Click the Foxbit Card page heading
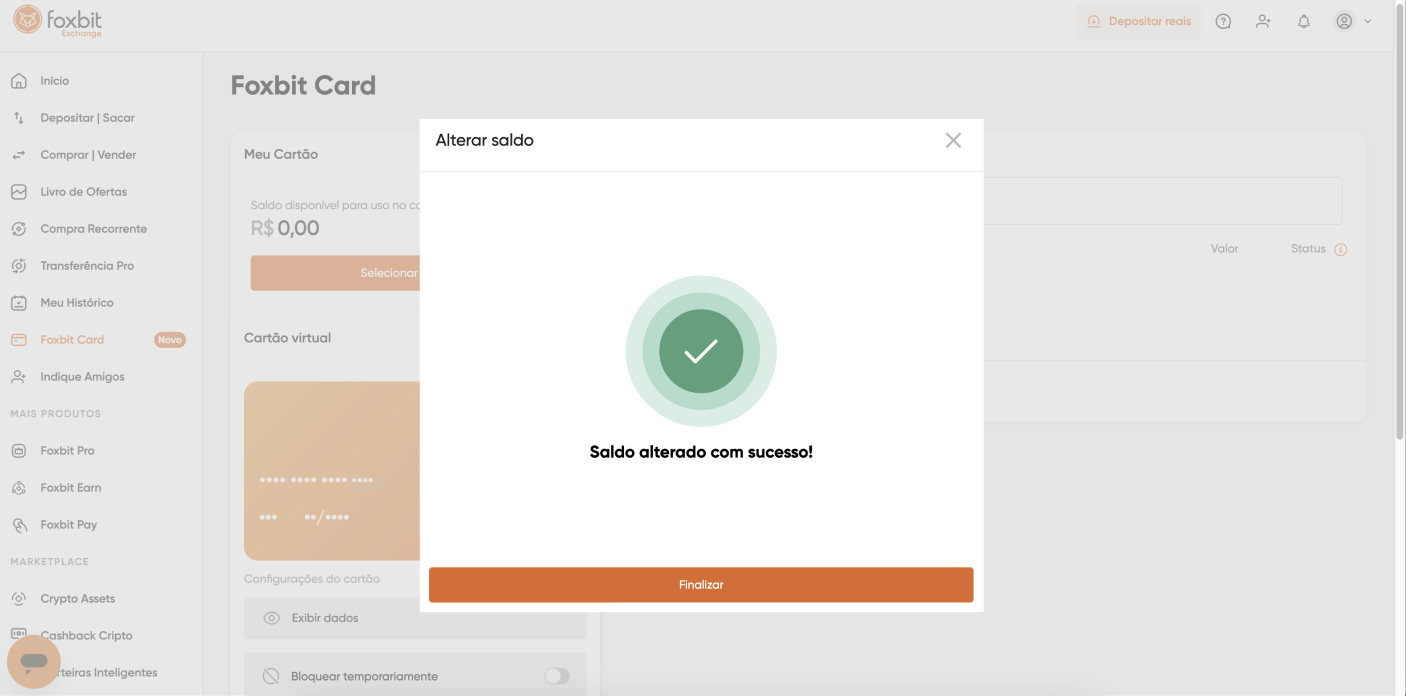This screenshot has width=1406, height=696. click(x=303, y=86)
